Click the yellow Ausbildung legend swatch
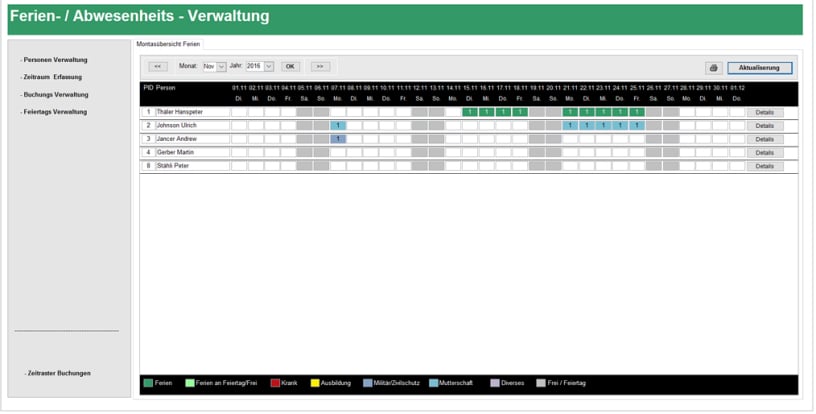 [313, 382]
